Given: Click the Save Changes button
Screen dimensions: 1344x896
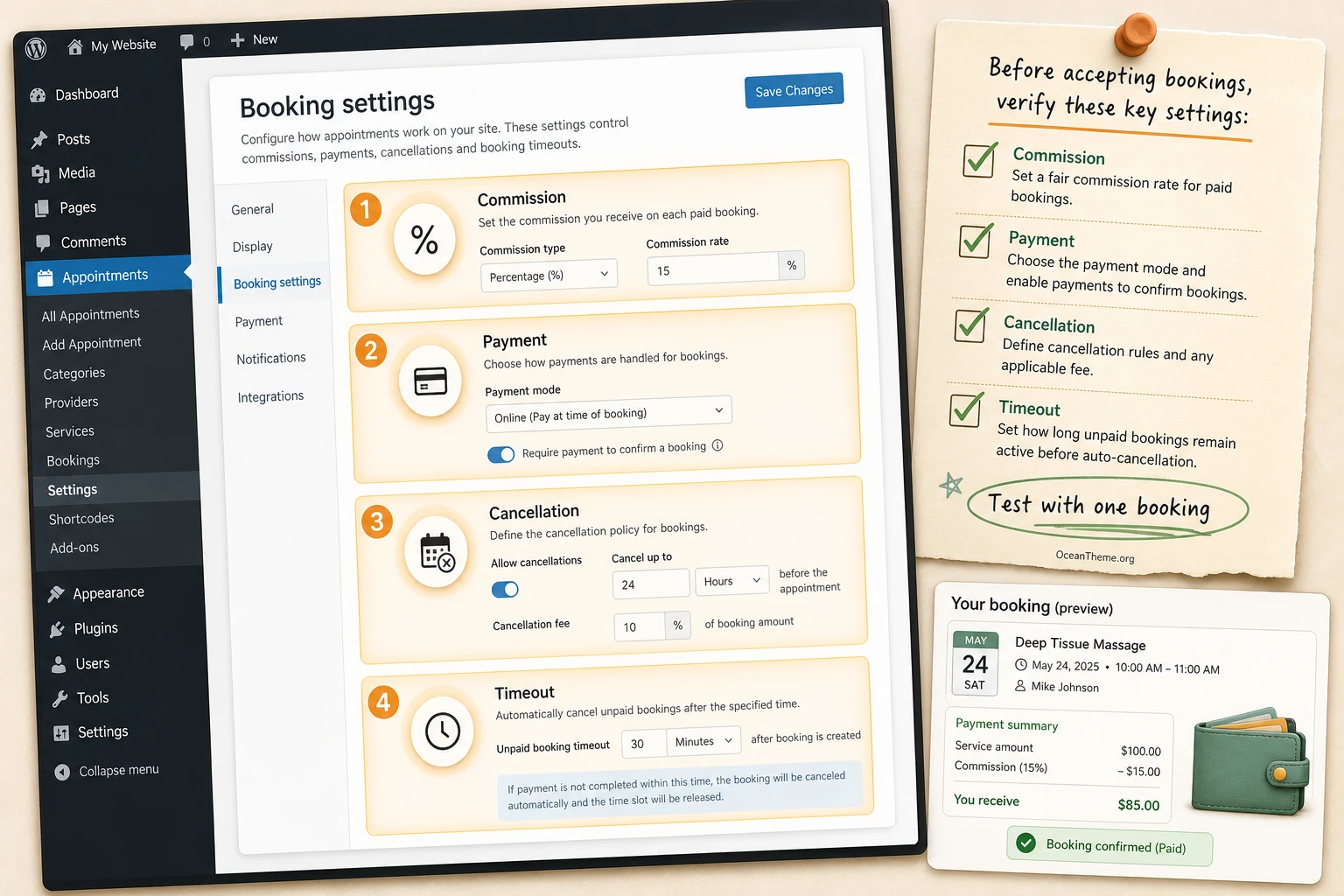Looking at the screenshot, I should click(794, 91).
